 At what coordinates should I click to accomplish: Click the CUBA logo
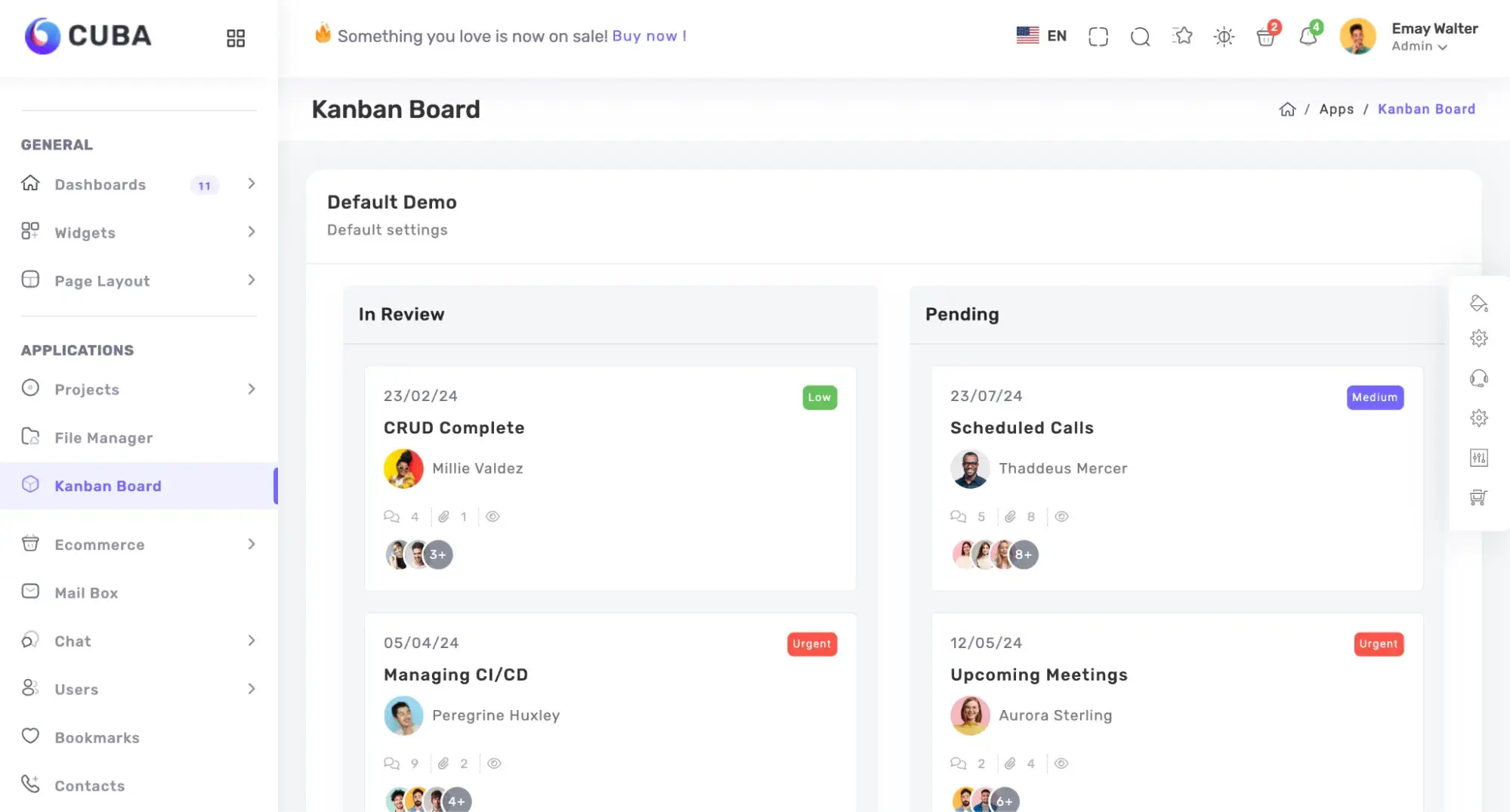pos(88,36)
